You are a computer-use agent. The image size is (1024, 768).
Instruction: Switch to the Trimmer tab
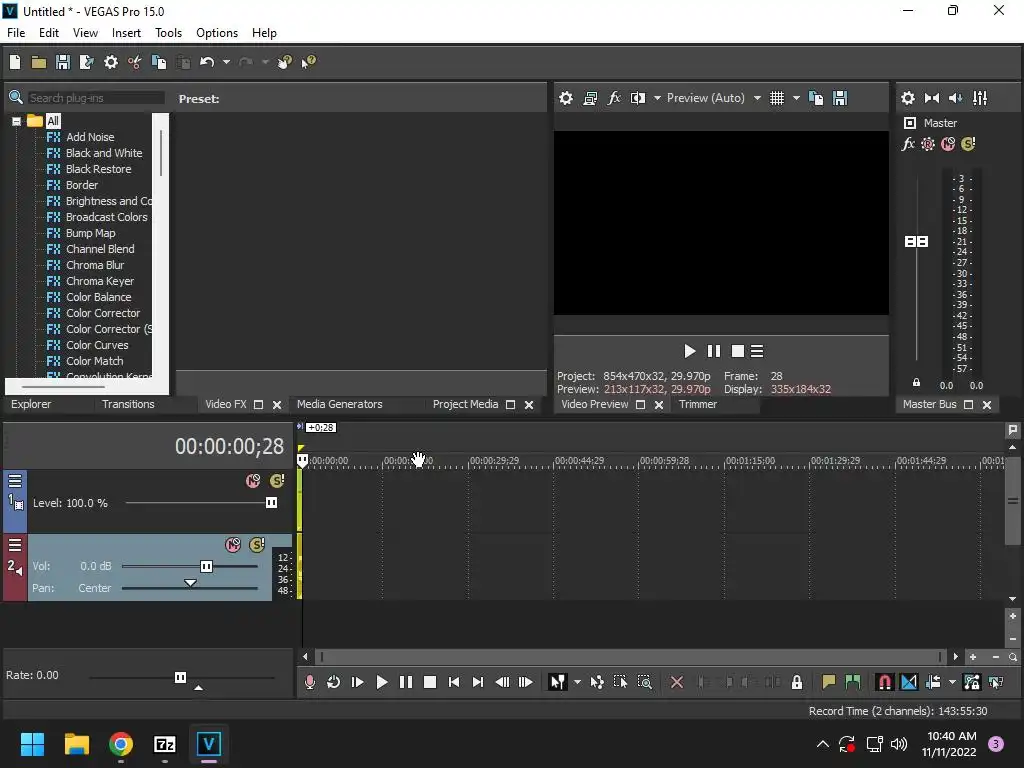tap(697, 404)
